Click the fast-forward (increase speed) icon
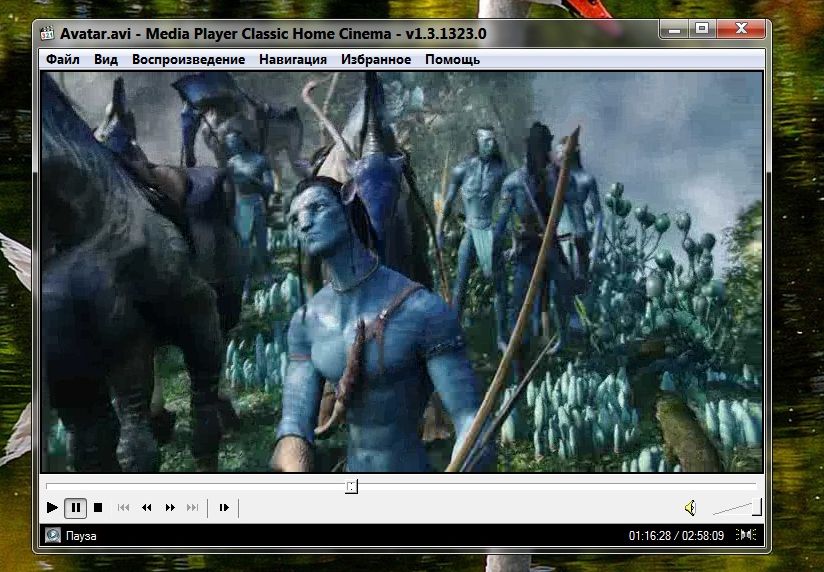 tap(170, 508)
